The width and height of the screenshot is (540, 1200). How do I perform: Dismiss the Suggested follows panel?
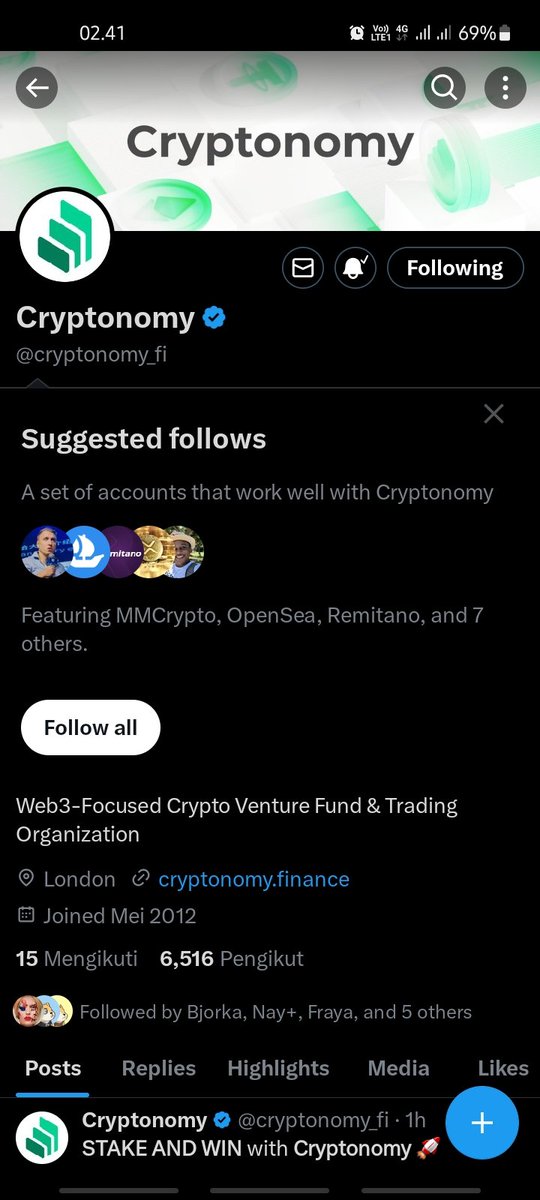(493, 414)
